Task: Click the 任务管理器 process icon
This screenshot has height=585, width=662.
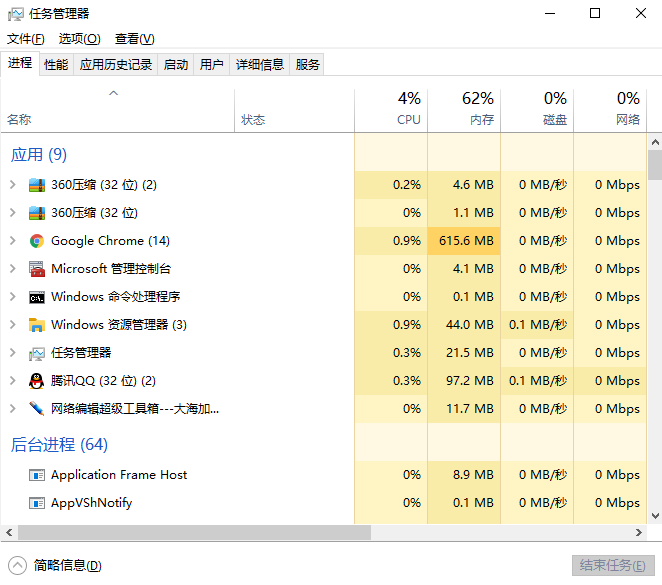Action: (x=37, y=353)
